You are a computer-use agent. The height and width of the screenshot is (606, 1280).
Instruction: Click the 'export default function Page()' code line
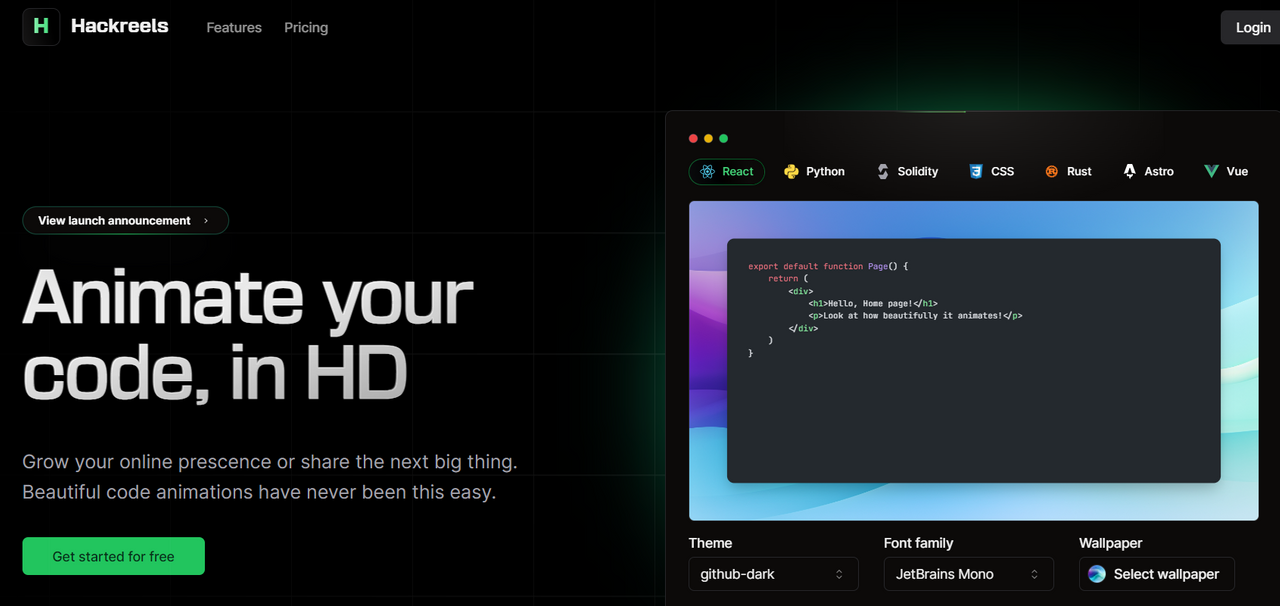pyautogui.click(x=828, y=267)
